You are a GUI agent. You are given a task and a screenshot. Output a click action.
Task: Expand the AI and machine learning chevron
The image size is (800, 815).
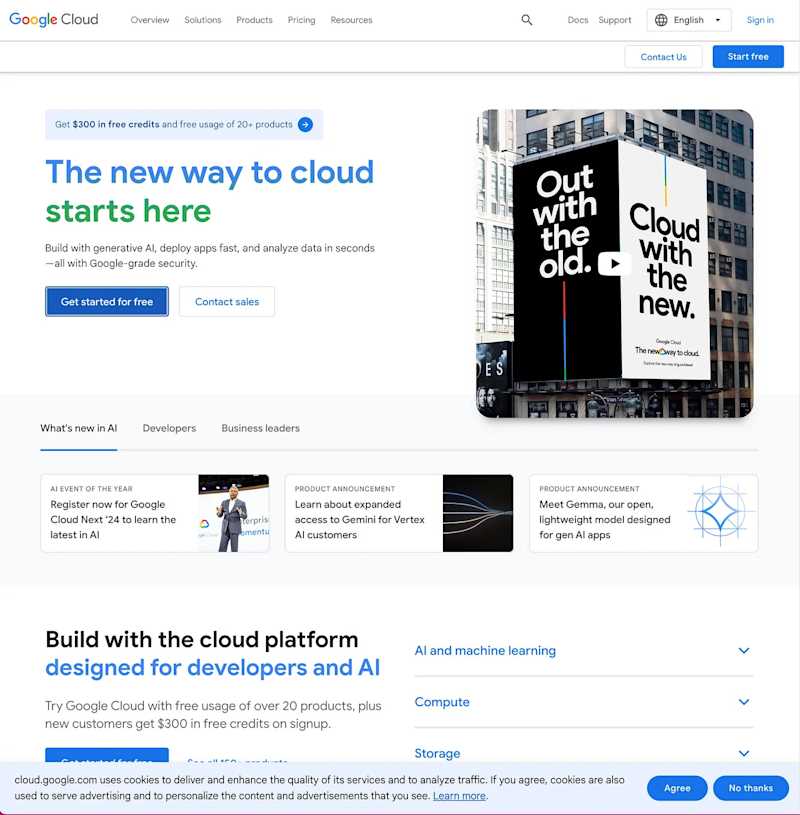click(744, 651)
